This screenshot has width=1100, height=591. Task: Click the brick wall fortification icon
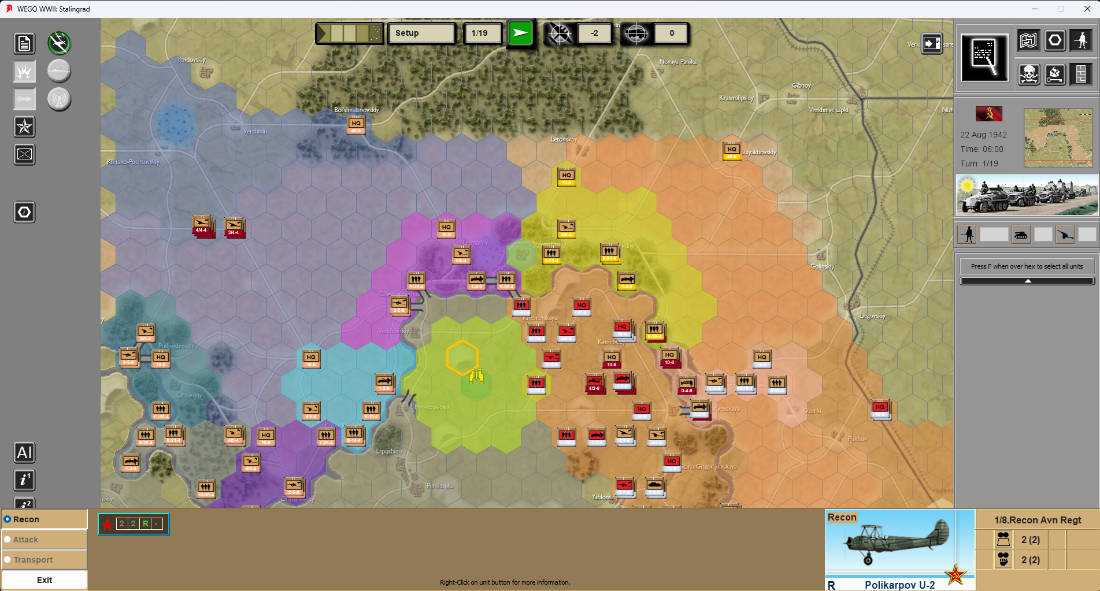click(x=1081, y=74)
